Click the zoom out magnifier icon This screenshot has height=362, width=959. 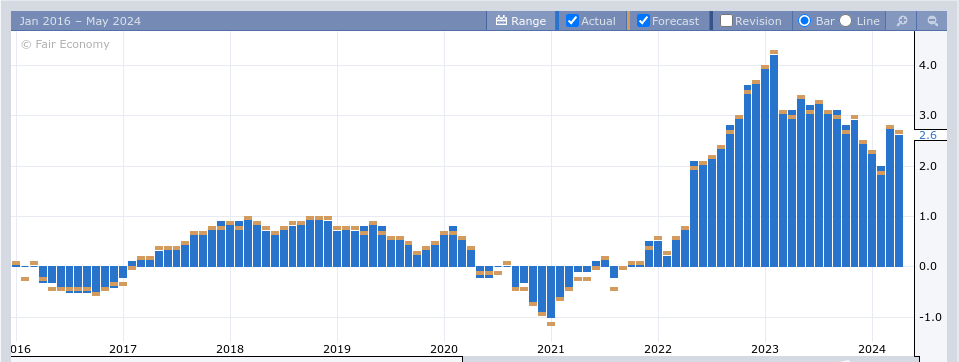[933, 21]
